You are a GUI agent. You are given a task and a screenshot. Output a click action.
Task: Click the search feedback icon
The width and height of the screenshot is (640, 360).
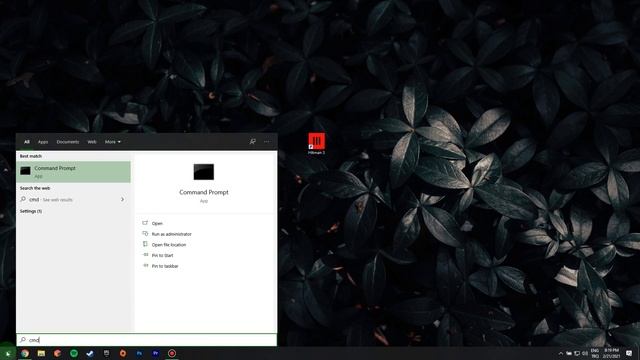tap(253, 142)
